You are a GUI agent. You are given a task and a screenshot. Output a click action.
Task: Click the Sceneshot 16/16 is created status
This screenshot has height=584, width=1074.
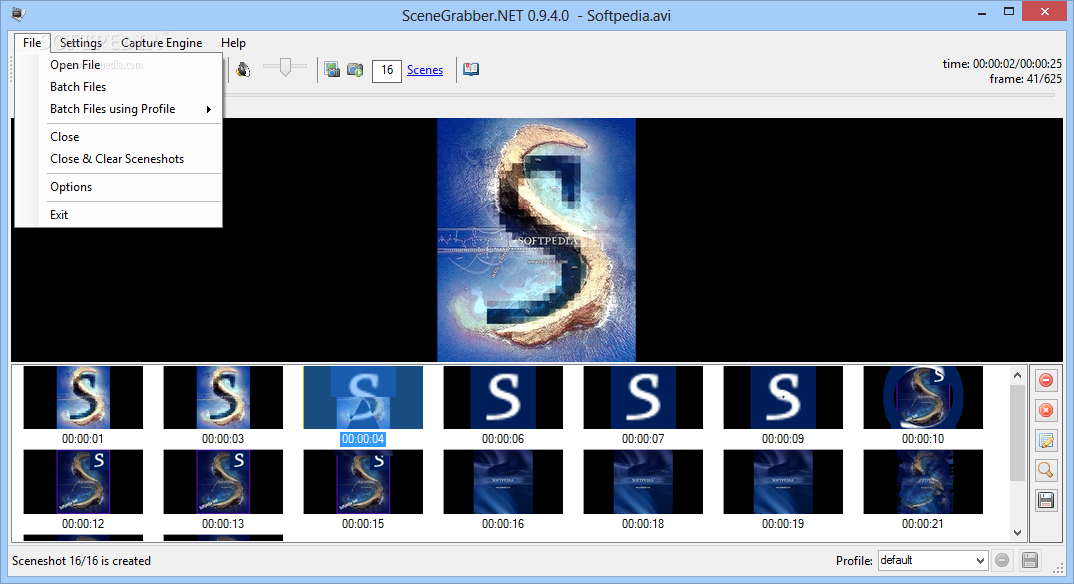[82, 561]
